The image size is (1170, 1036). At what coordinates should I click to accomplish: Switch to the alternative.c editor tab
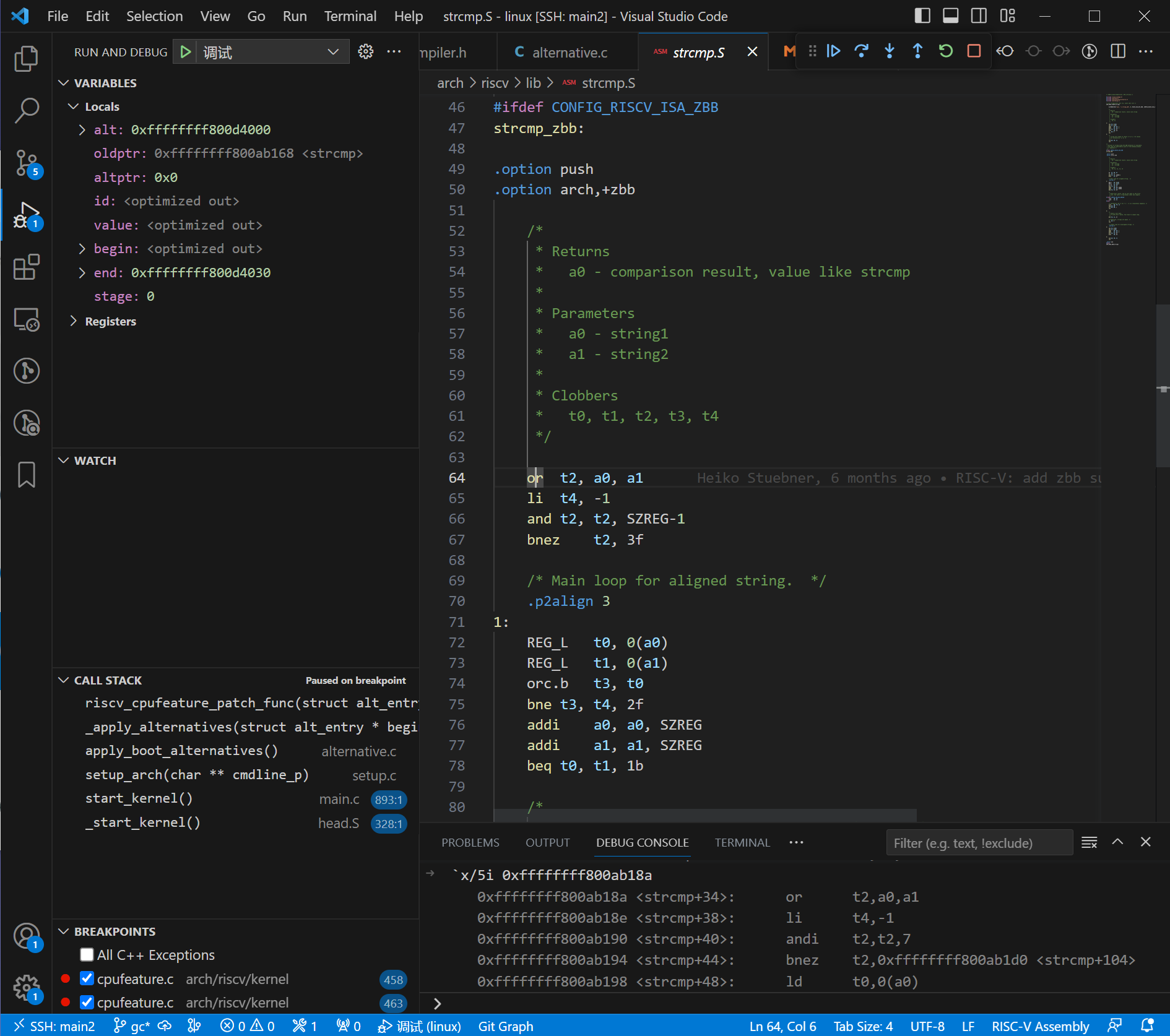[x=569, y=53]
